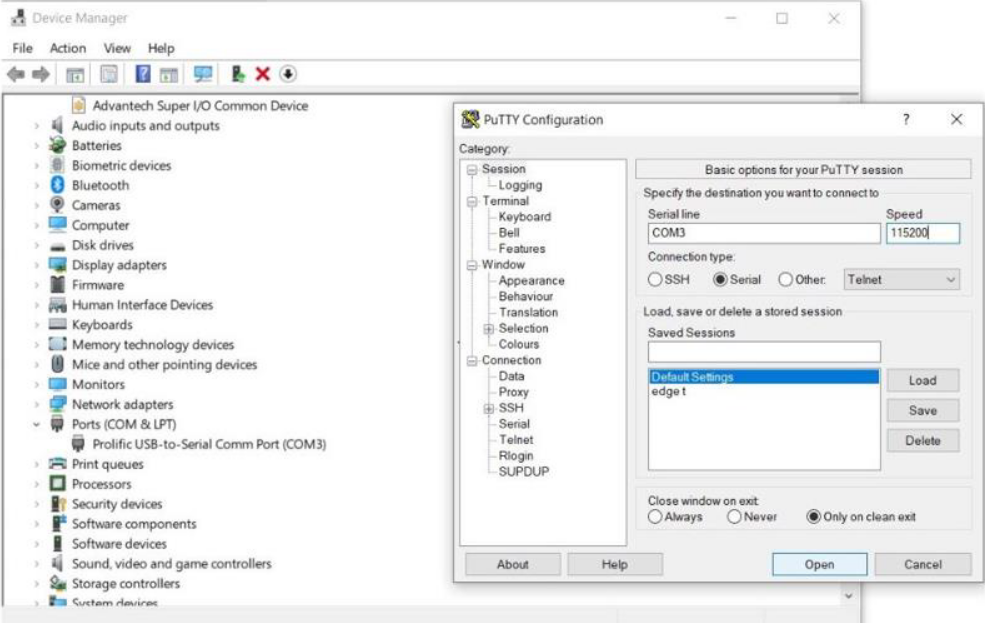Click the Cameras icon in device tree

click(57, 205)
